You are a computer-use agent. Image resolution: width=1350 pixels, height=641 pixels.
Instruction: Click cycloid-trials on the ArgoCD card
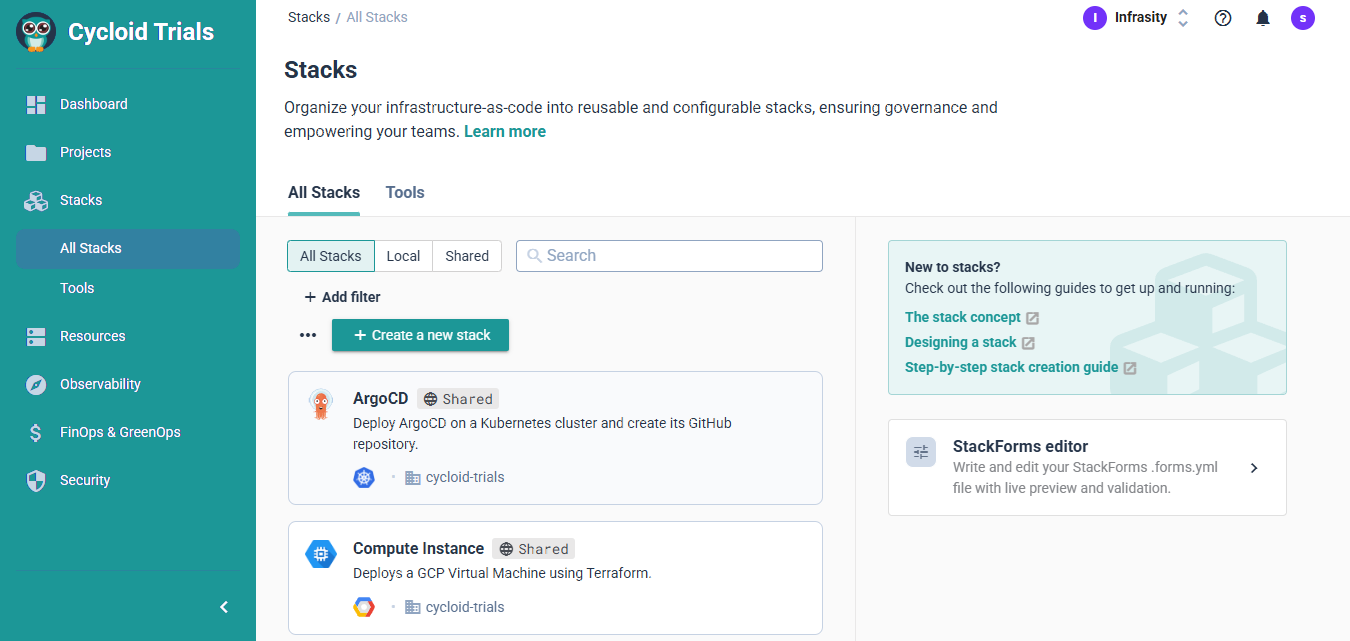pos(465,477)
